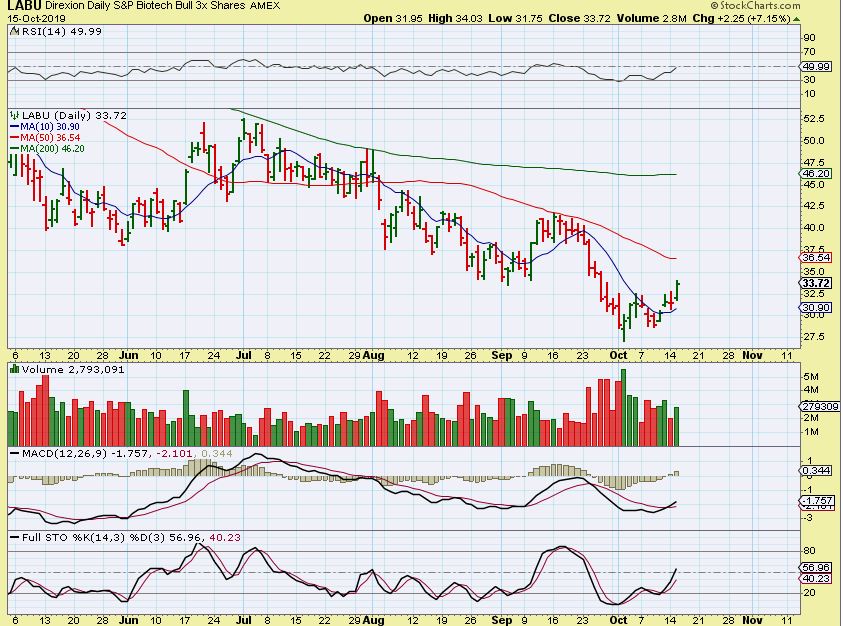Click the LABU (Daily) 33.72 label
The width and height of the screenshot is (843, 626).
click(74, 115)
